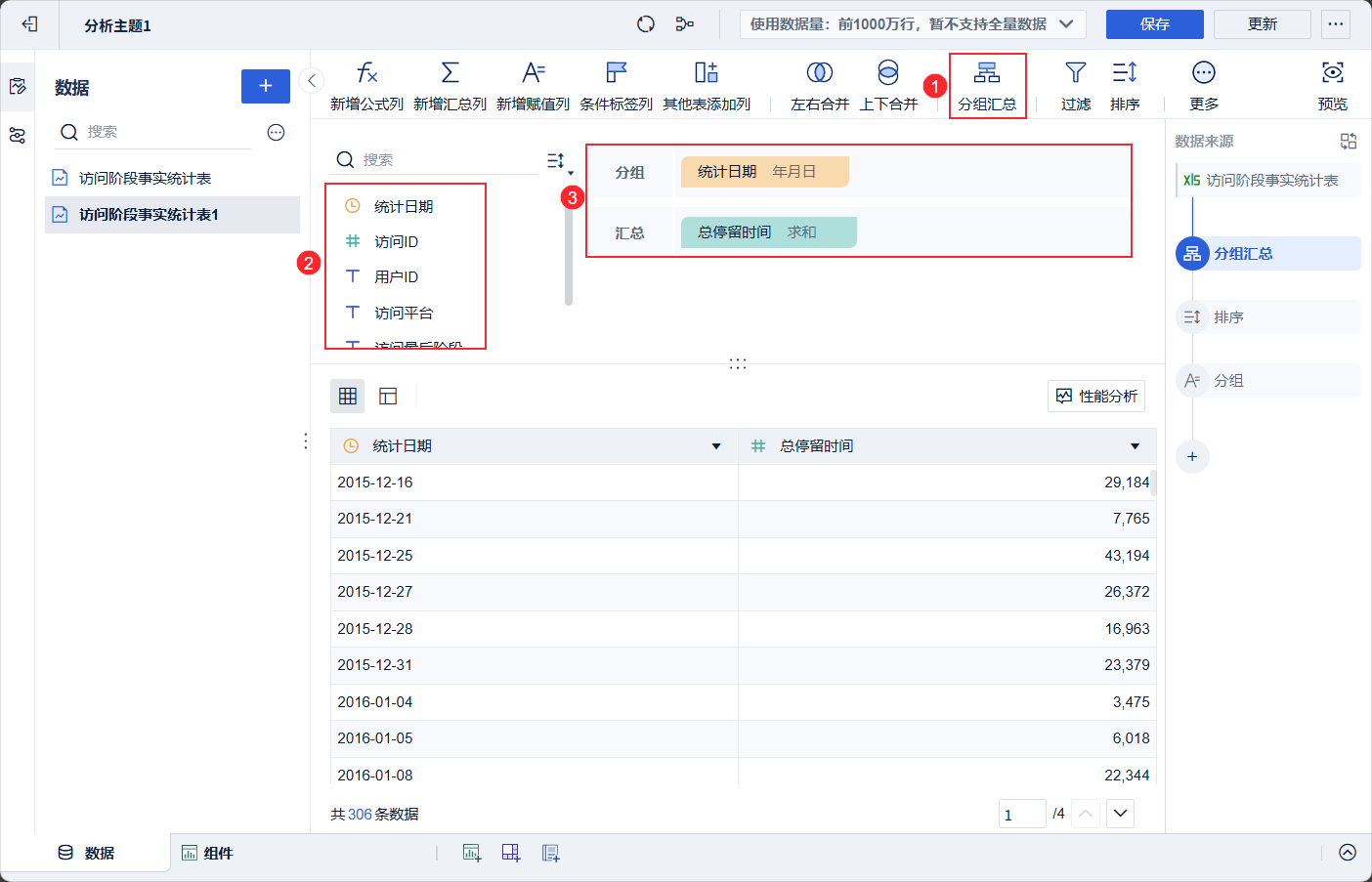The width and height of the screenshot is (1372, 882).
Task: Go to the previous page
Action: 1086,814
